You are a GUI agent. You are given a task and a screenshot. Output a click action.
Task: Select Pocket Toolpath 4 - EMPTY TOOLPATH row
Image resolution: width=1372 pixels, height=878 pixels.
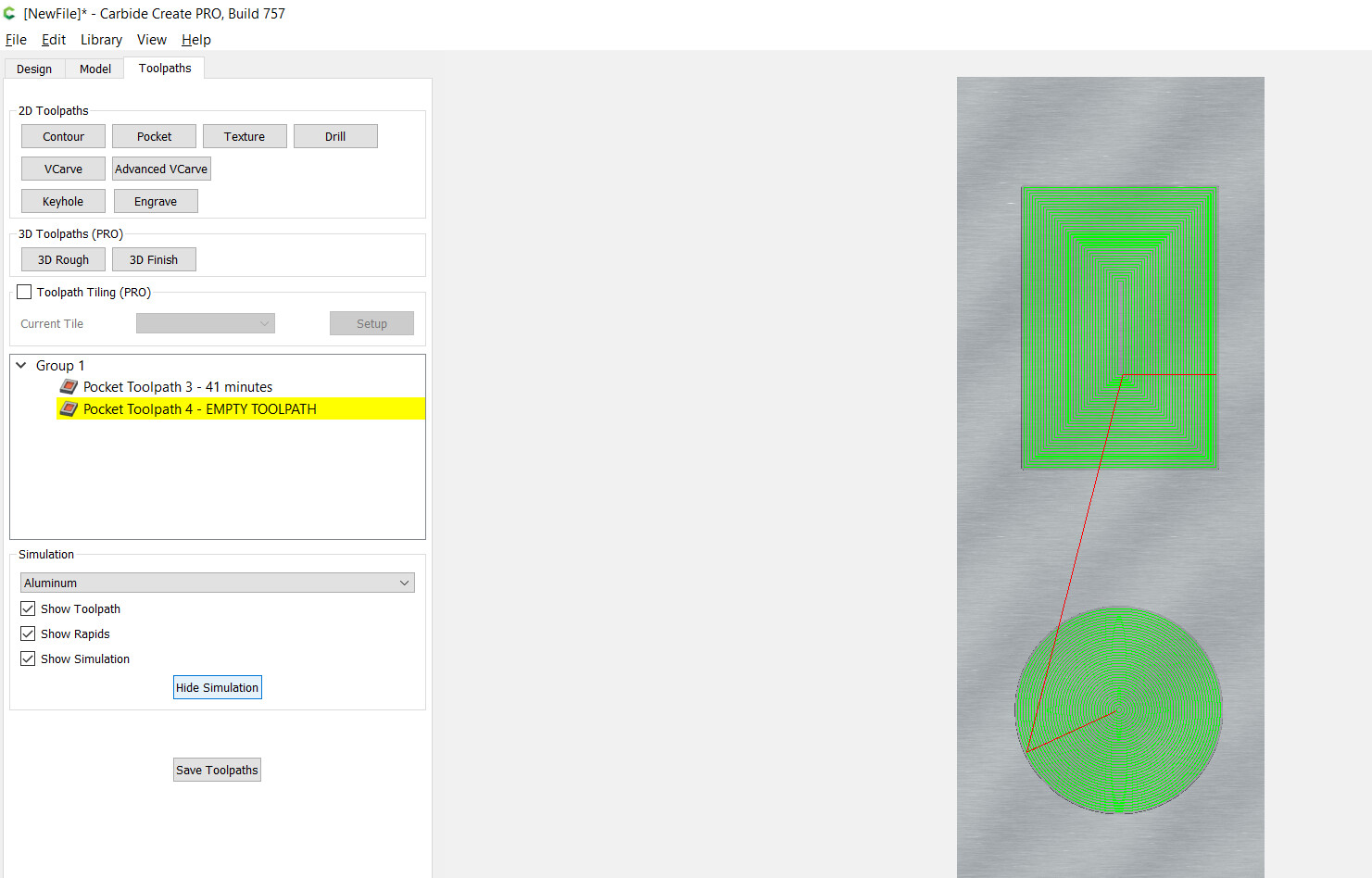coord(241,408)
